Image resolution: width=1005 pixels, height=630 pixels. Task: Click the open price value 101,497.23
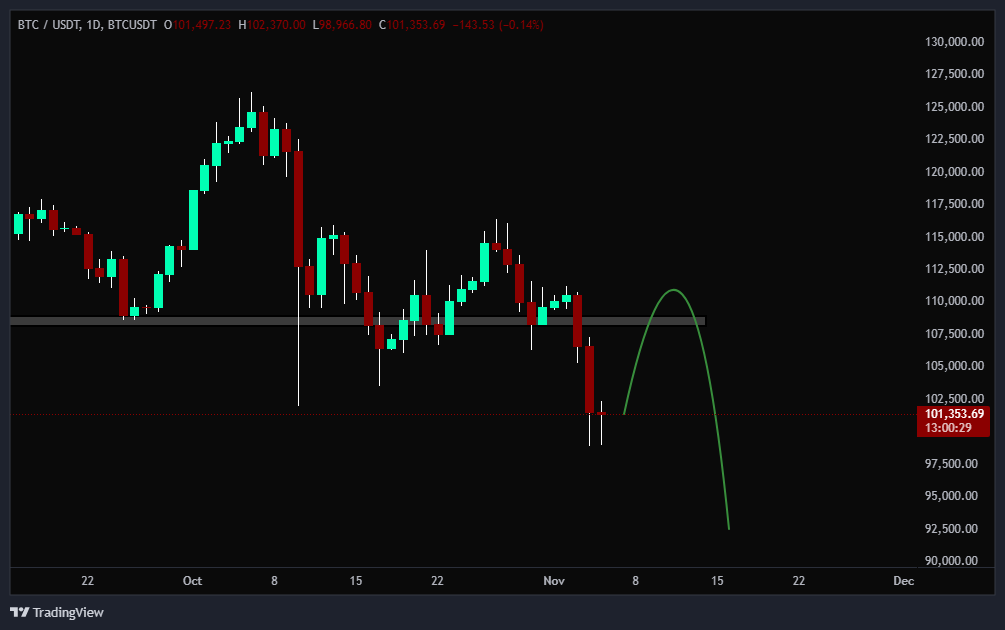pyautogui.click(x=203, y=24)
